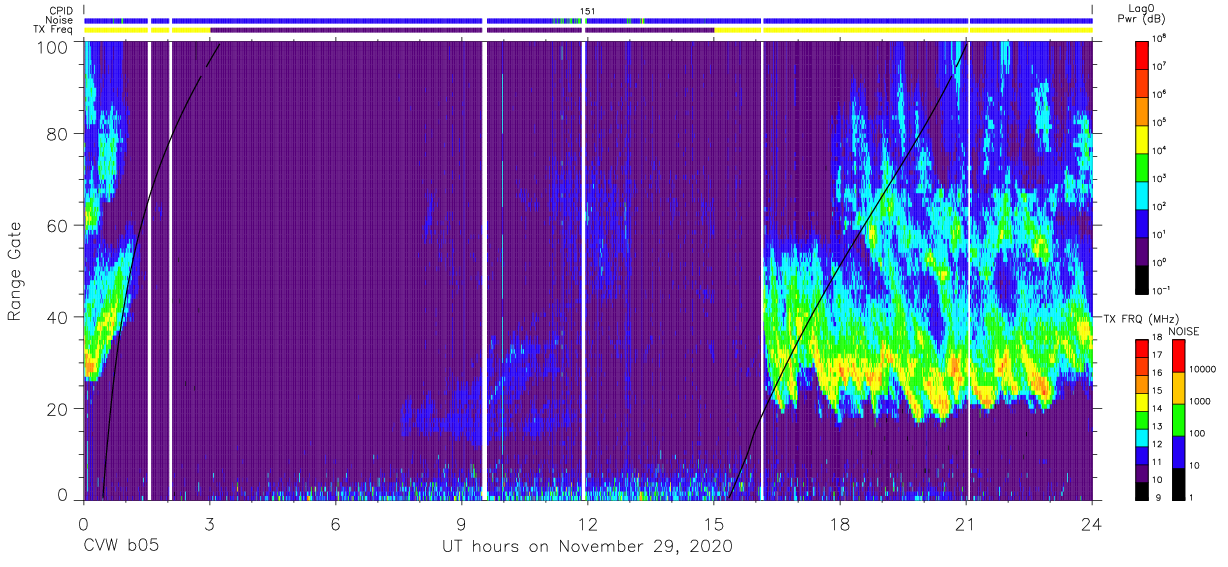The height and width of the screenshot is (567, 1228).
Task: Click the 'Noise' row label at top left
Action: point(60,20)
